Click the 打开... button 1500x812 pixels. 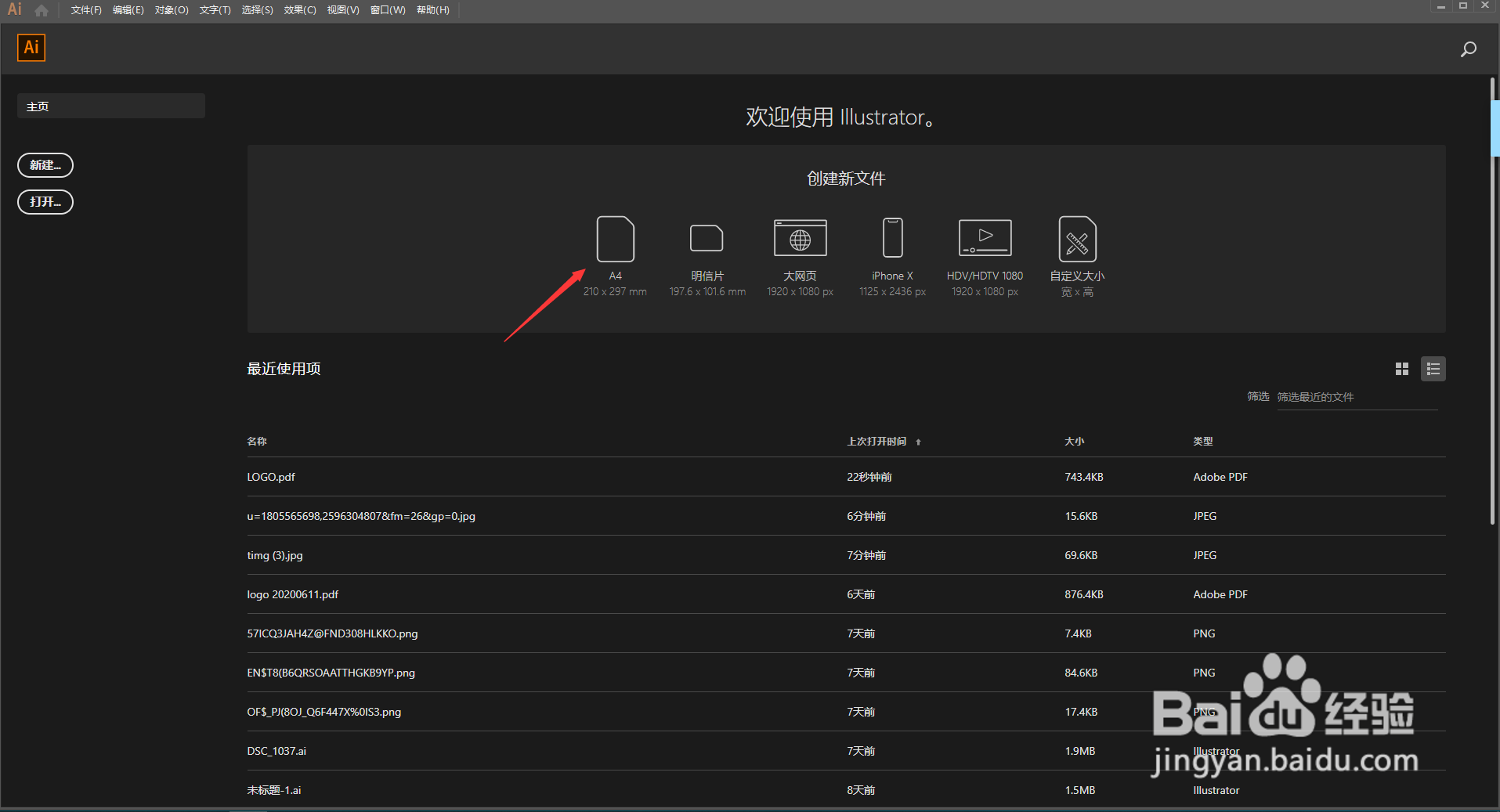pyautogui.click(x=45, y=202)
